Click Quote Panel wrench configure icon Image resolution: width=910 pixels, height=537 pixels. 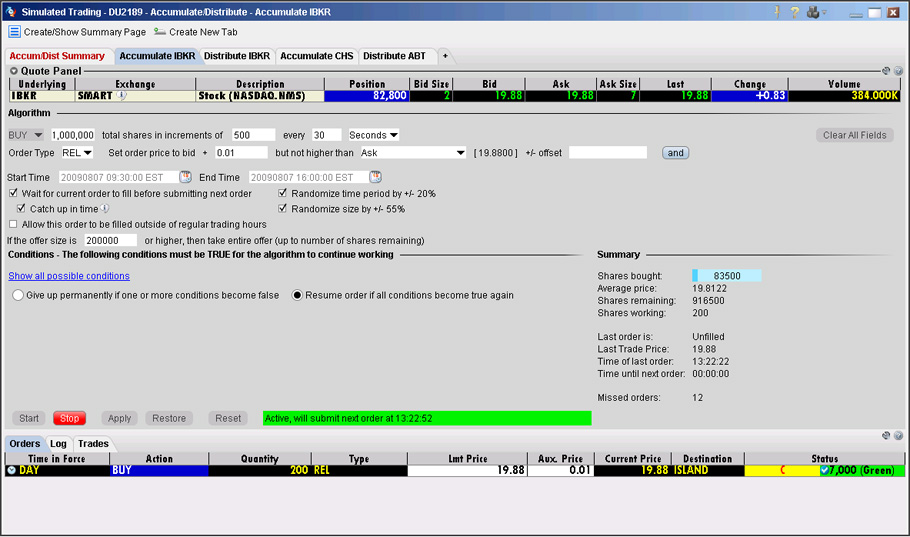click(x=886, y=71)
